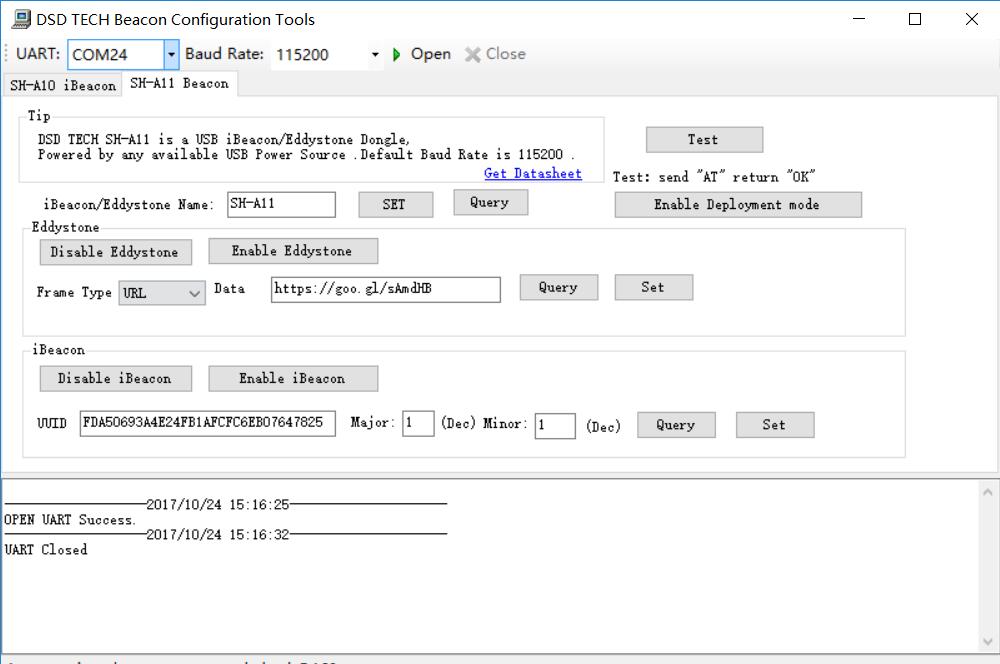Enable iBeacon broadcasting

click(293, 378)
